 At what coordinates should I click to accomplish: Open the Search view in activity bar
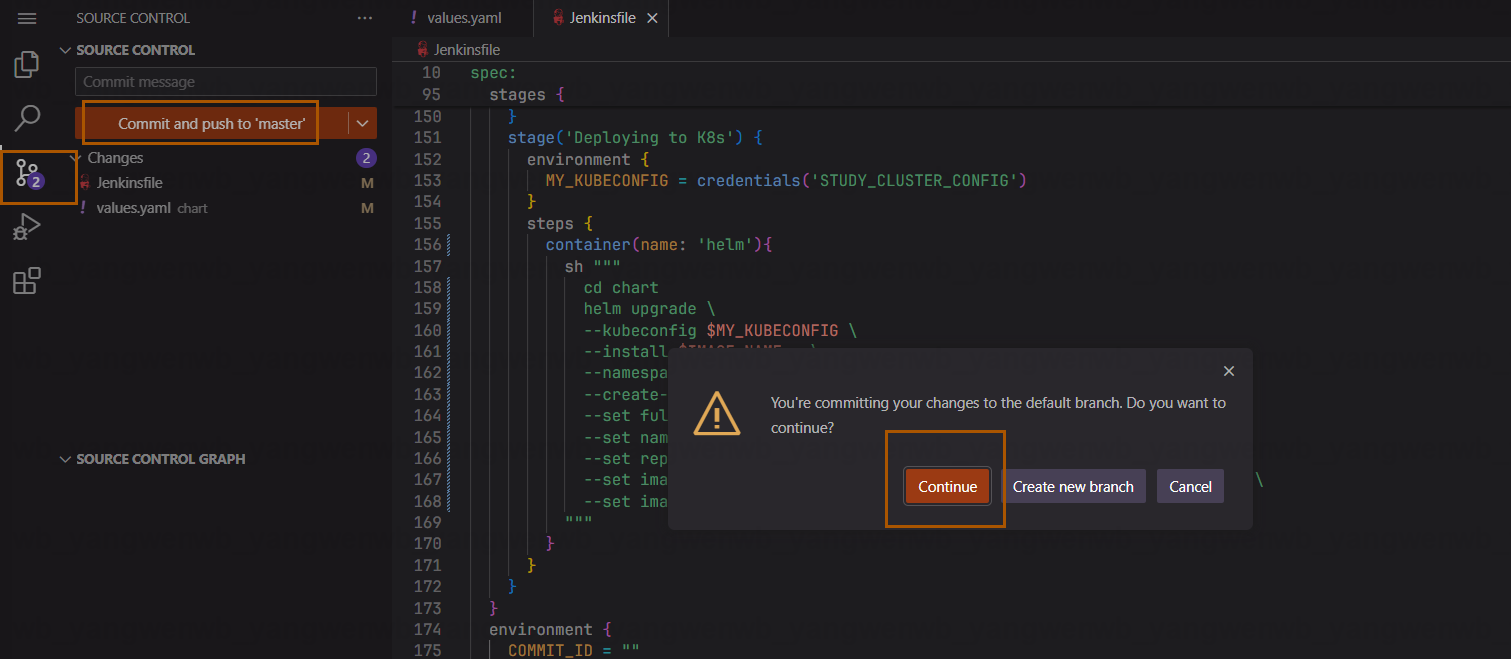click(x=27, y=119)
